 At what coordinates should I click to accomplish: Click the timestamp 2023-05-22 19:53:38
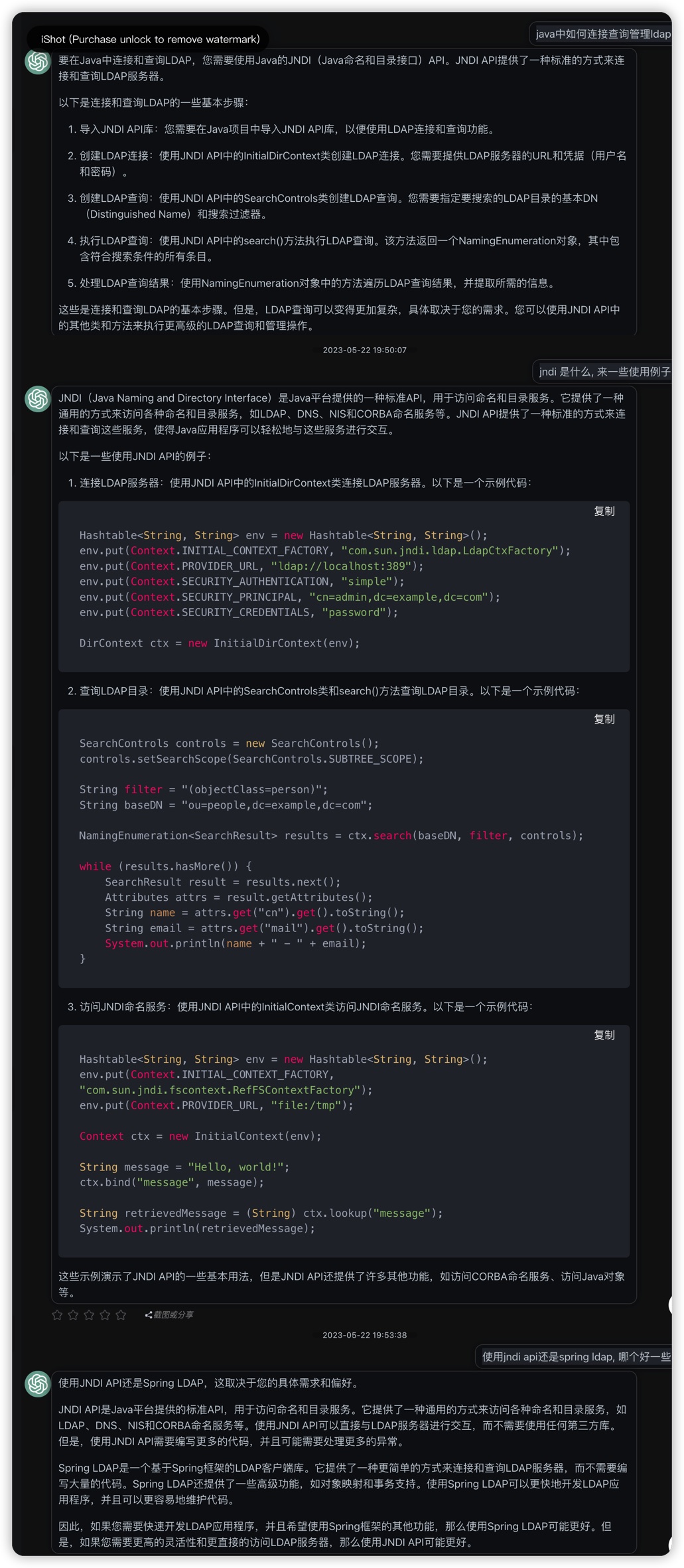point(364,1335)
